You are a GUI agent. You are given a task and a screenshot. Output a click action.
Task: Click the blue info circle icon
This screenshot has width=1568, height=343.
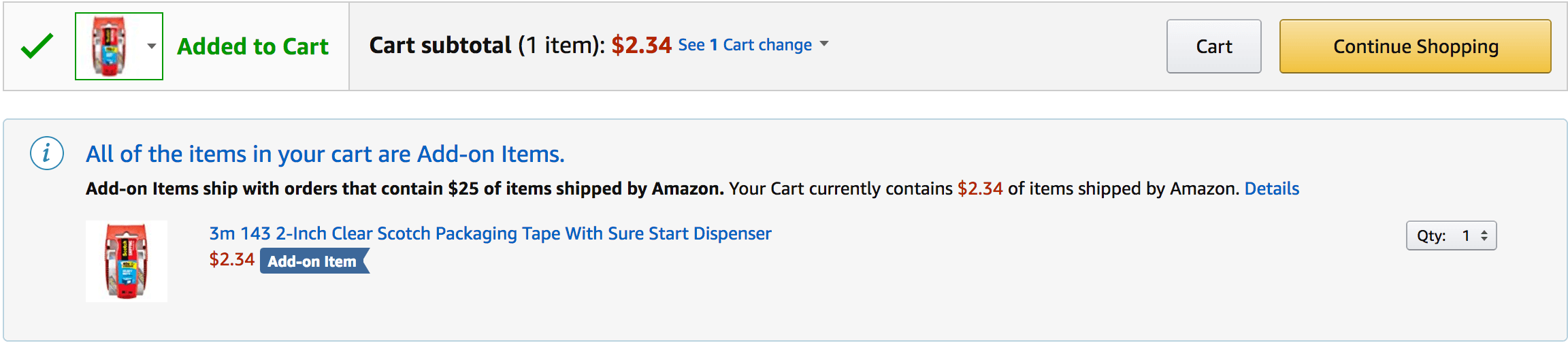47,153
